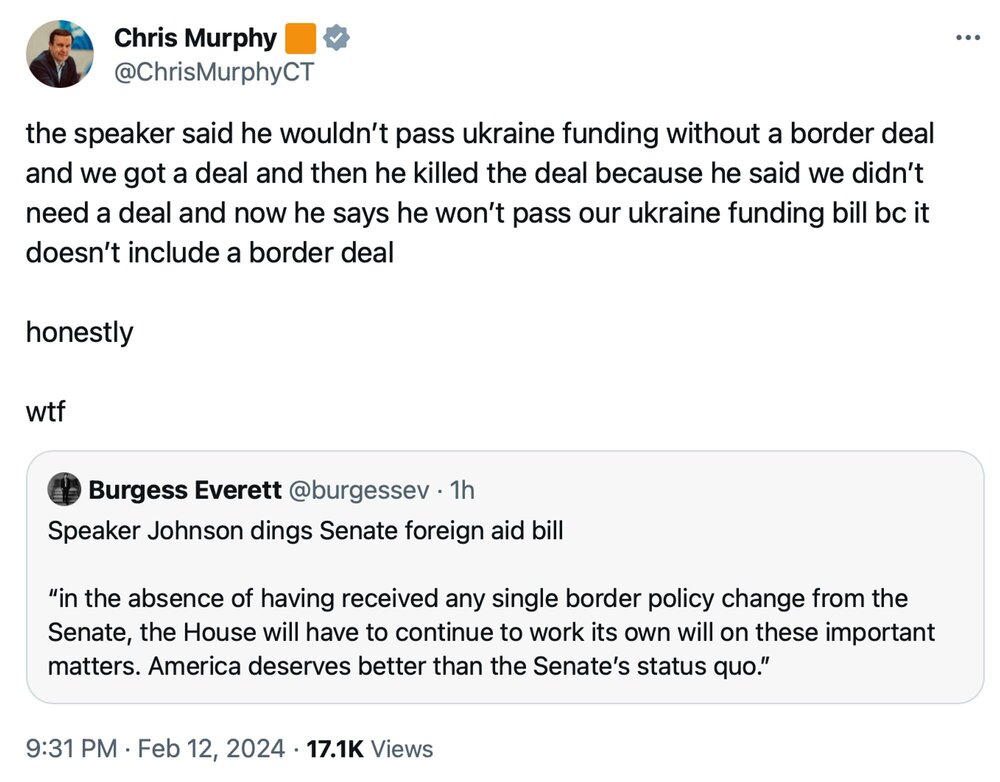Screen dimensions: 1000x782
Task: Open the @ChrisMurphyCT handle link
Action: (214, 72)
